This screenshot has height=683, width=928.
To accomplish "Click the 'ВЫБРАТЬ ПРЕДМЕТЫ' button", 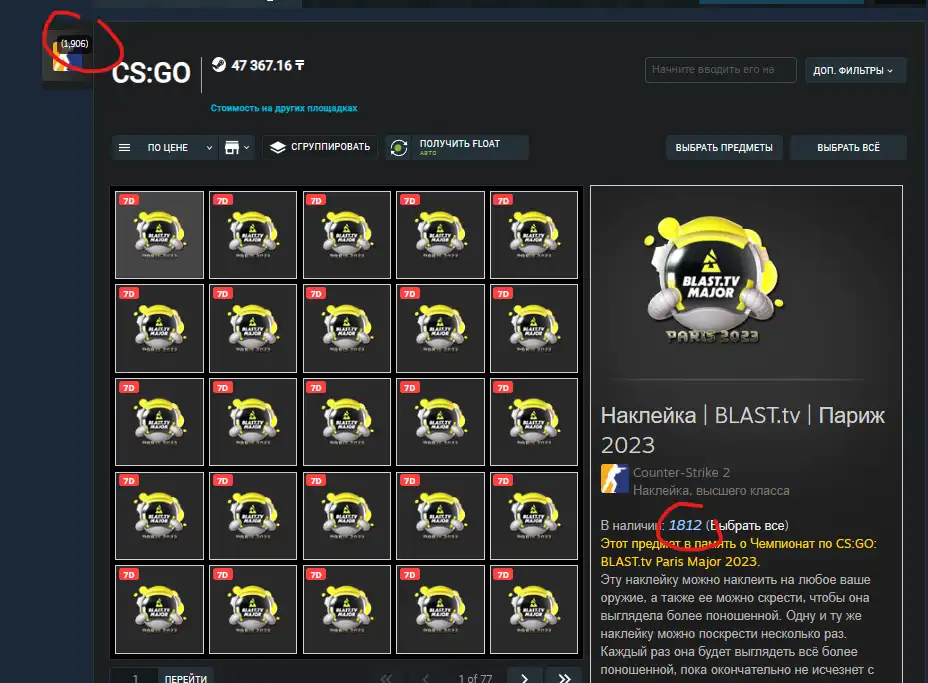I will 724,147.
